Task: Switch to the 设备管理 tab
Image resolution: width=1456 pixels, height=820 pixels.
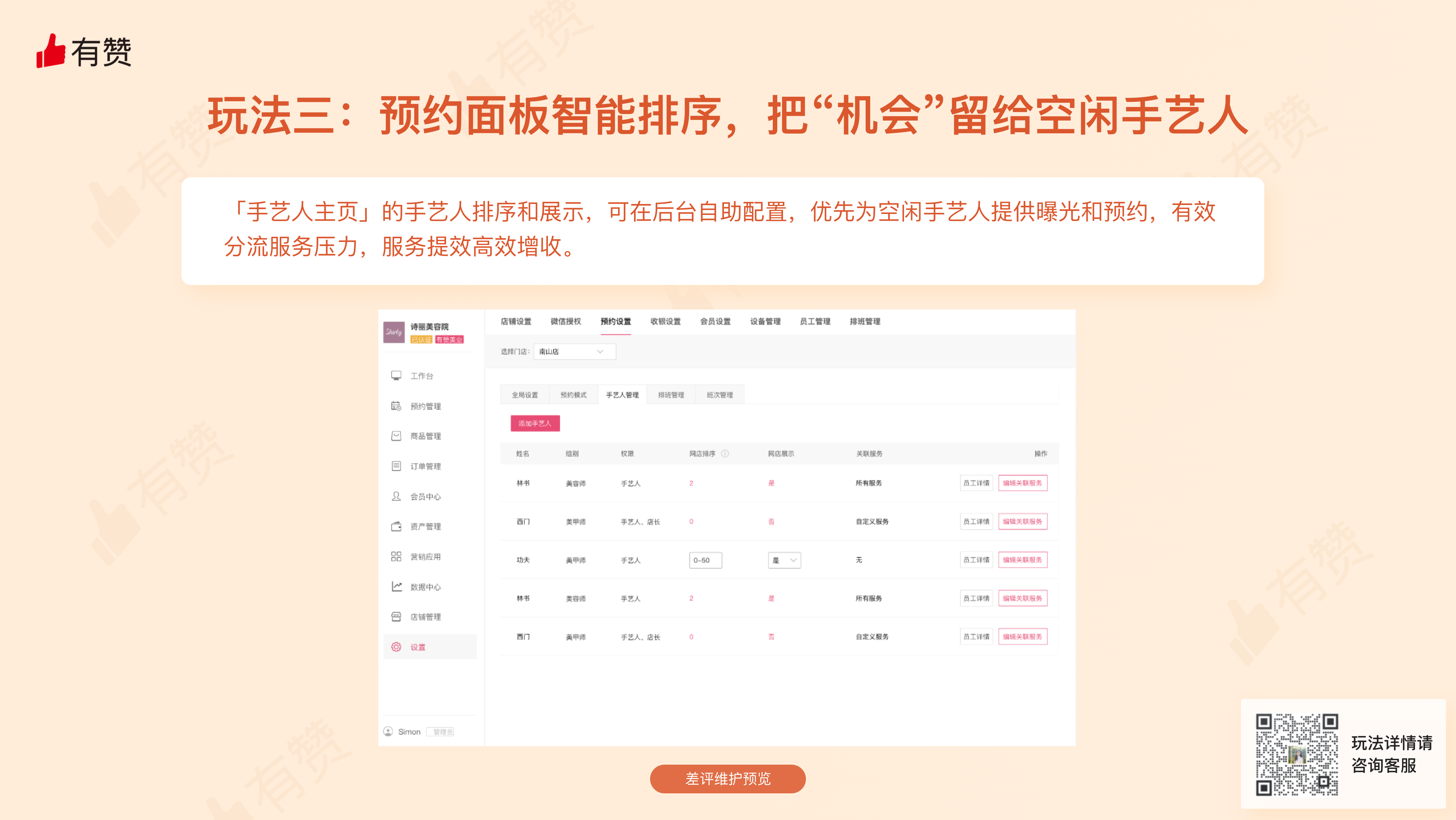Action: [x=765, y=321]
